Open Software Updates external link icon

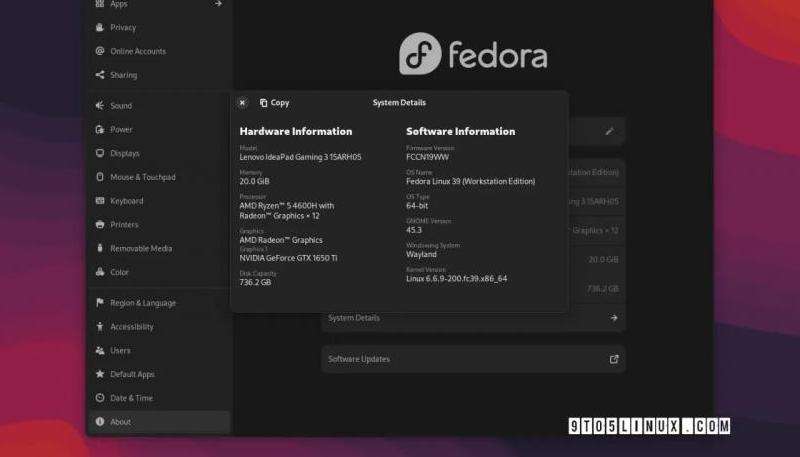tap(614, 359)
